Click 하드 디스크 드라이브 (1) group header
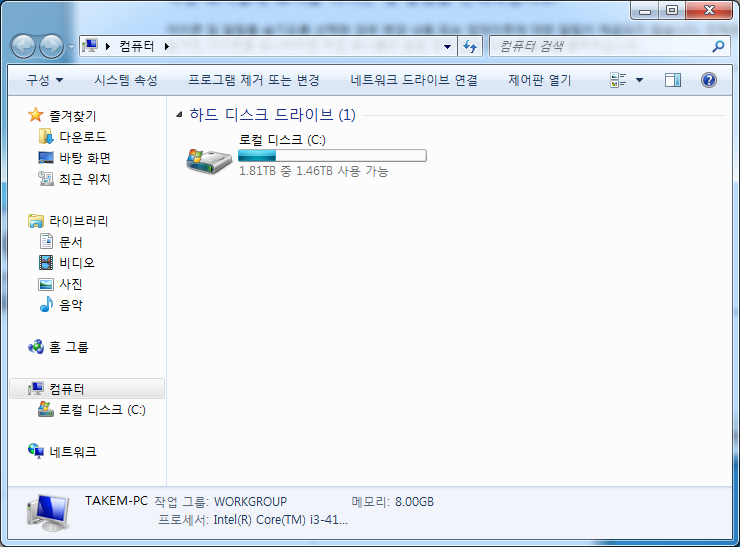Image resolution: width=740 pixels, height=547 pixels. tap(272, 115)
